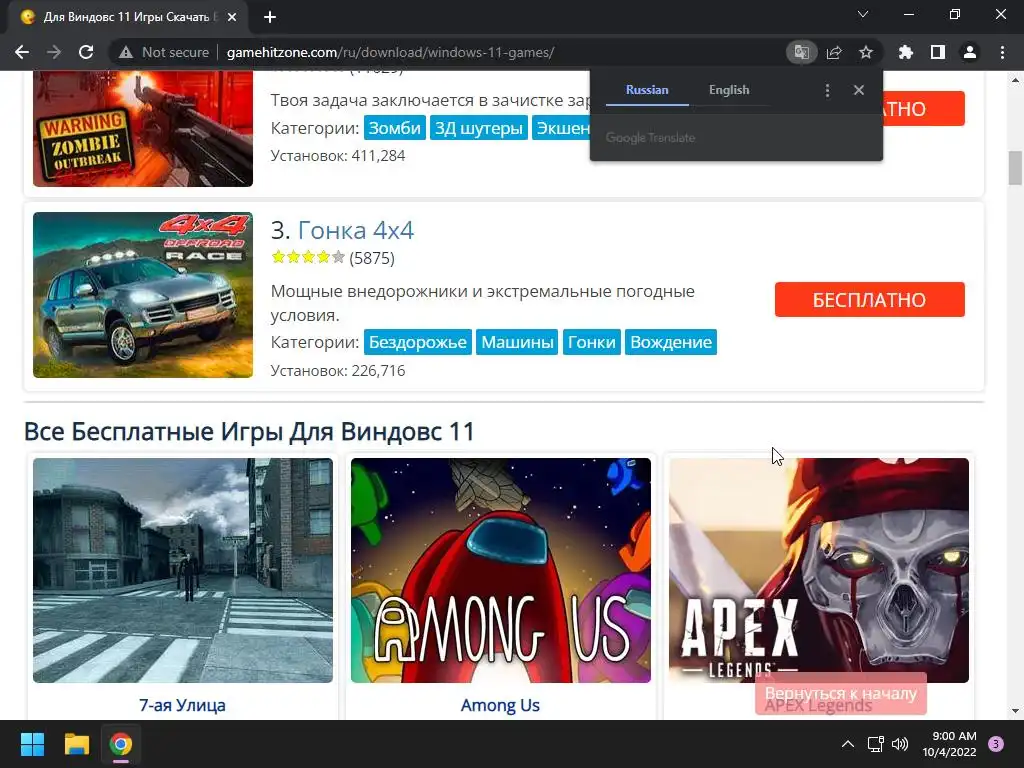Close the Для Виндовс 11 tab

pyautogui.click(x=232, y=17)
